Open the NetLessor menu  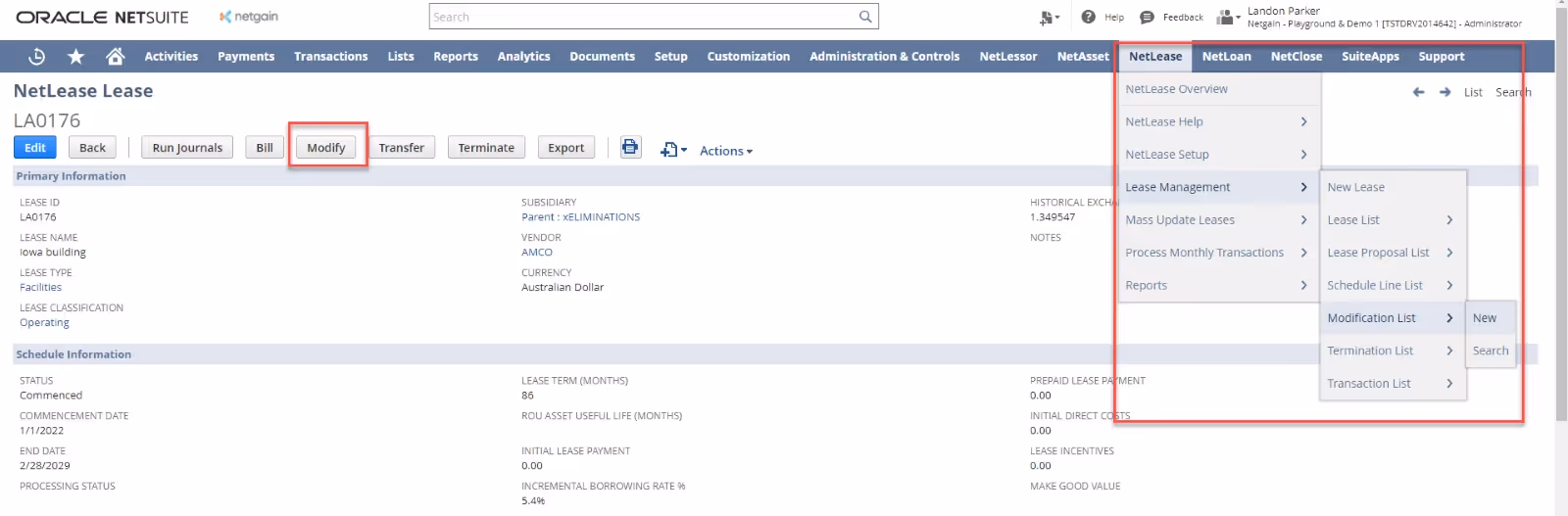pyautogui.click(x=1008, y=57)
